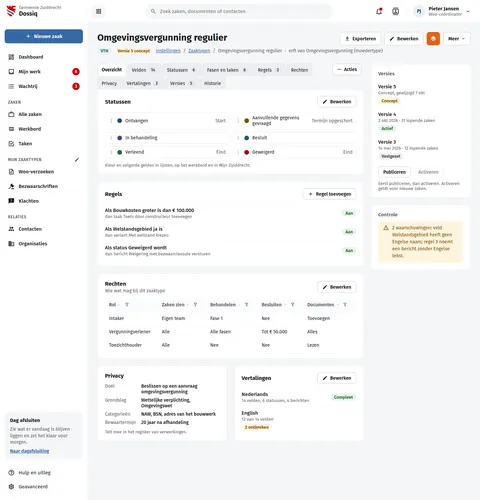Click the Controle warning message
The image size is (480, 500).
[x=421, y=242]
